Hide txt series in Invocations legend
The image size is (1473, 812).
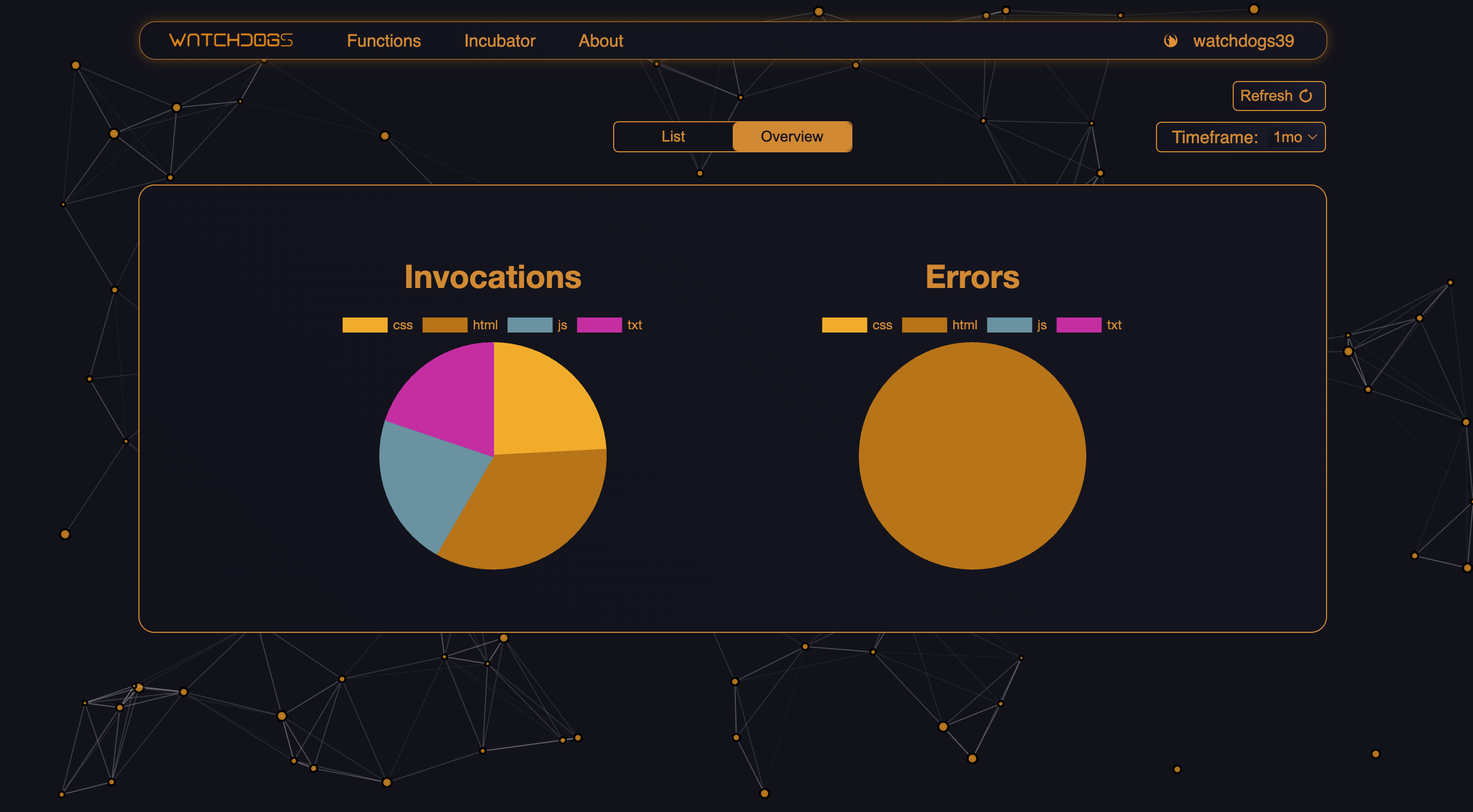point(599,325)
